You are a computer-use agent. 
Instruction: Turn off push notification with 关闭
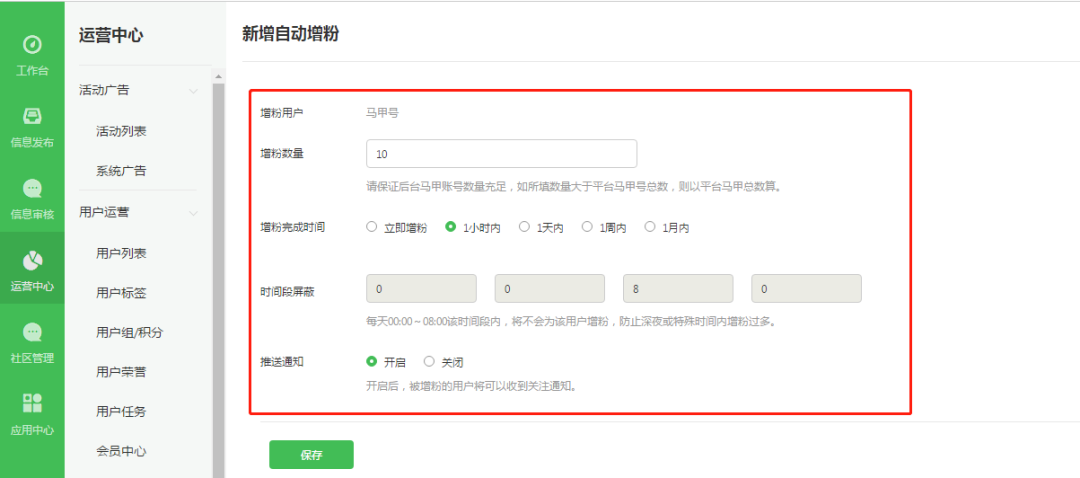click(x=429, y=361)
